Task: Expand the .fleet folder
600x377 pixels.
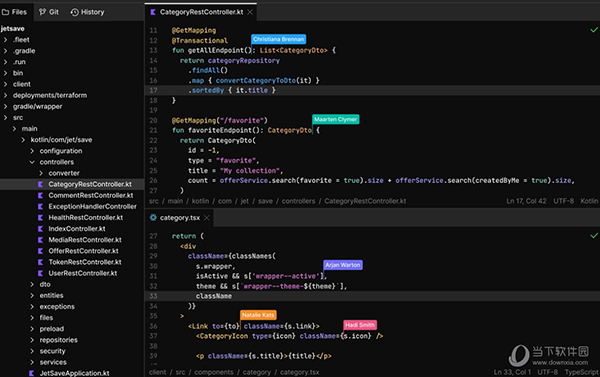Action: (5, 40)
